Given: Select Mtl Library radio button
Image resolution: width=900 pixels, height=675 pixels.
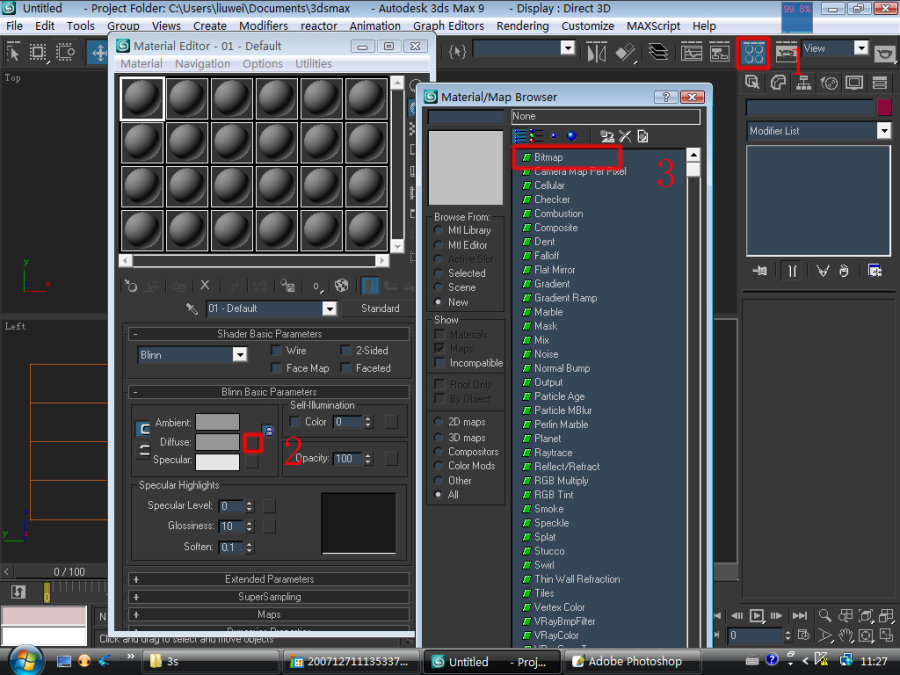Looking at the screenshot, I should [439, 230].
